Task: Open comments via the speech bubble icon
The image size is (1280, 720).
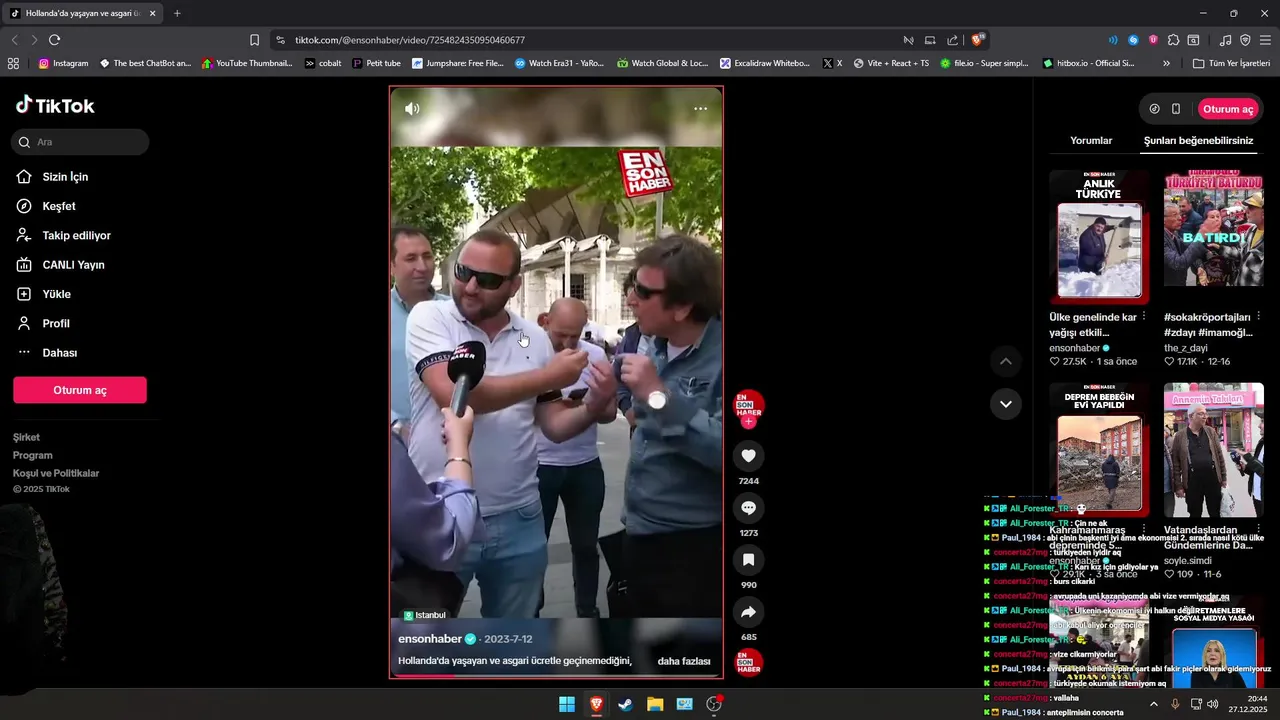Action: (748, 508)
